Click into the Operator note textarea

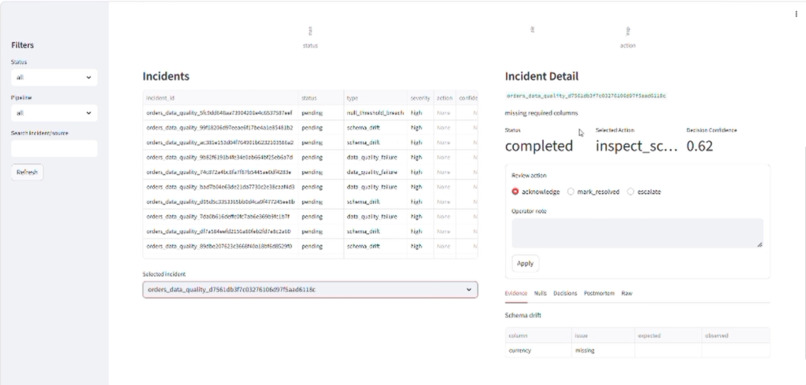pyautogui.click(x=637, y=233)
